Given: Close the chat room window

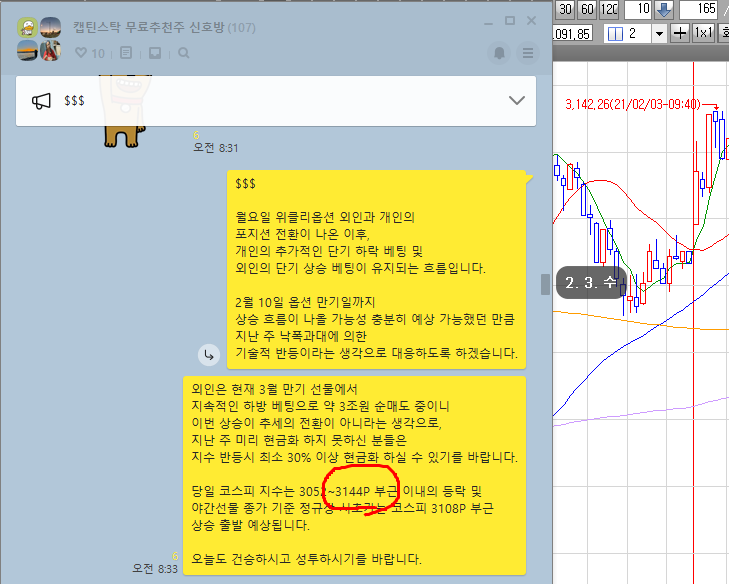Looking at the screenshot, I should (531, 21).
